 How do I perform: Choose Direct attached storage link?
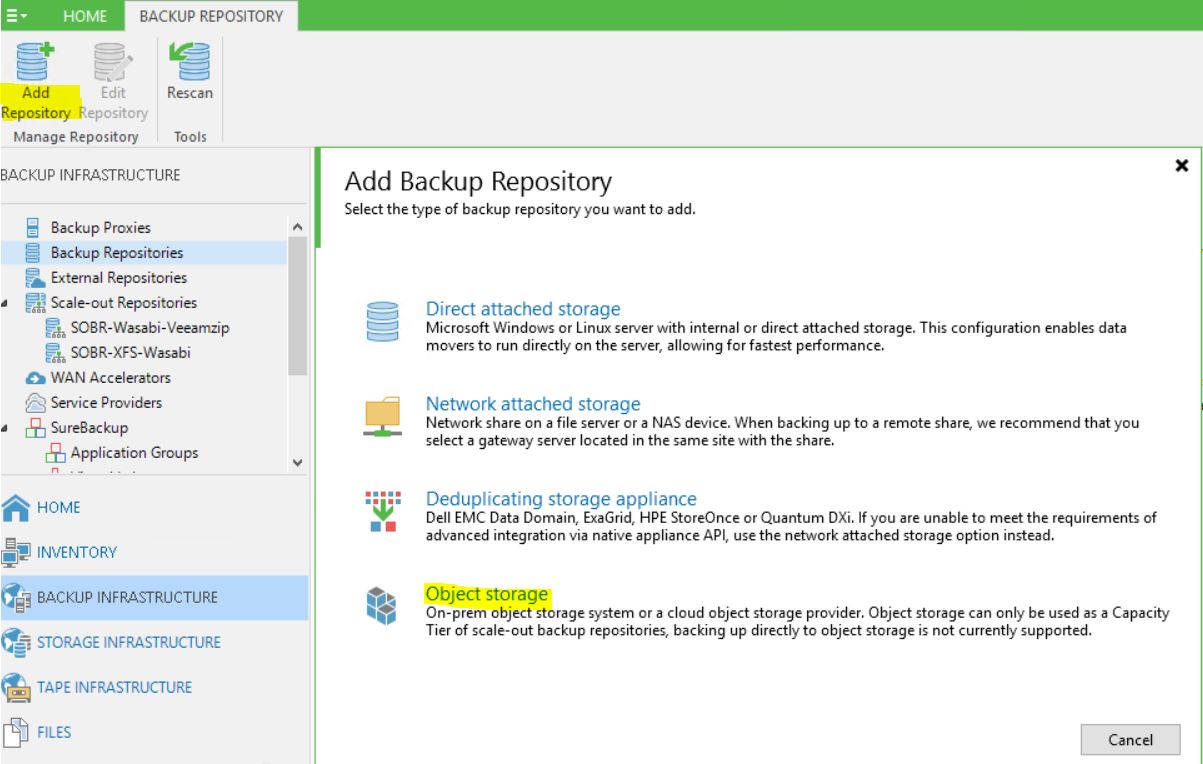point(523,309)
